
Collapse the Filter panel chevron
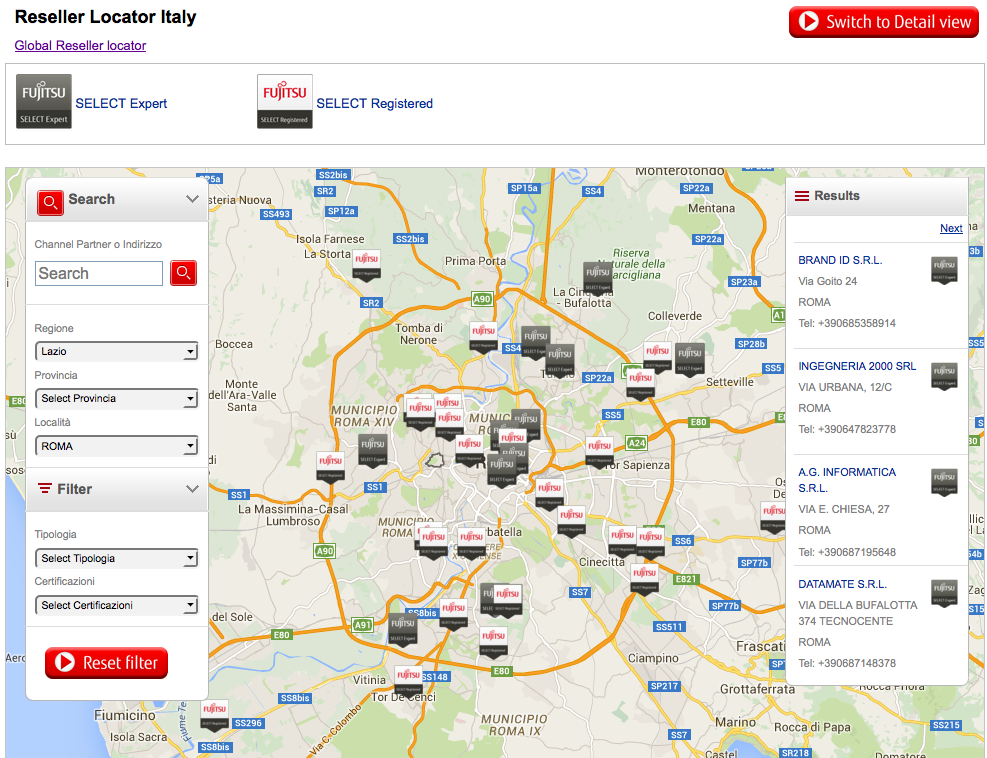point(193,489)
